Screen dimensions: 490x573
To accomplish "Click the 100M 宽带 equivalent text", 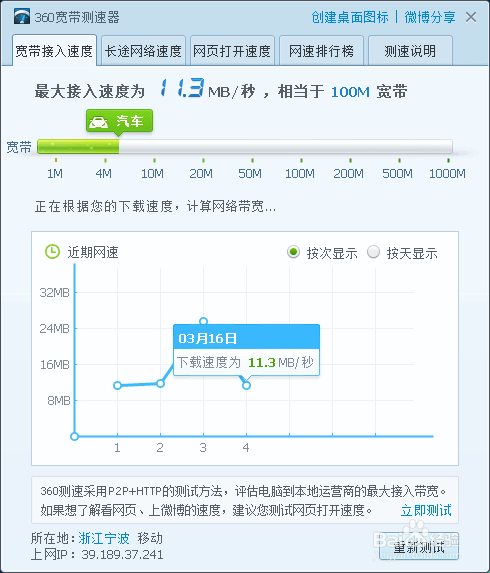I will [369, 91].
